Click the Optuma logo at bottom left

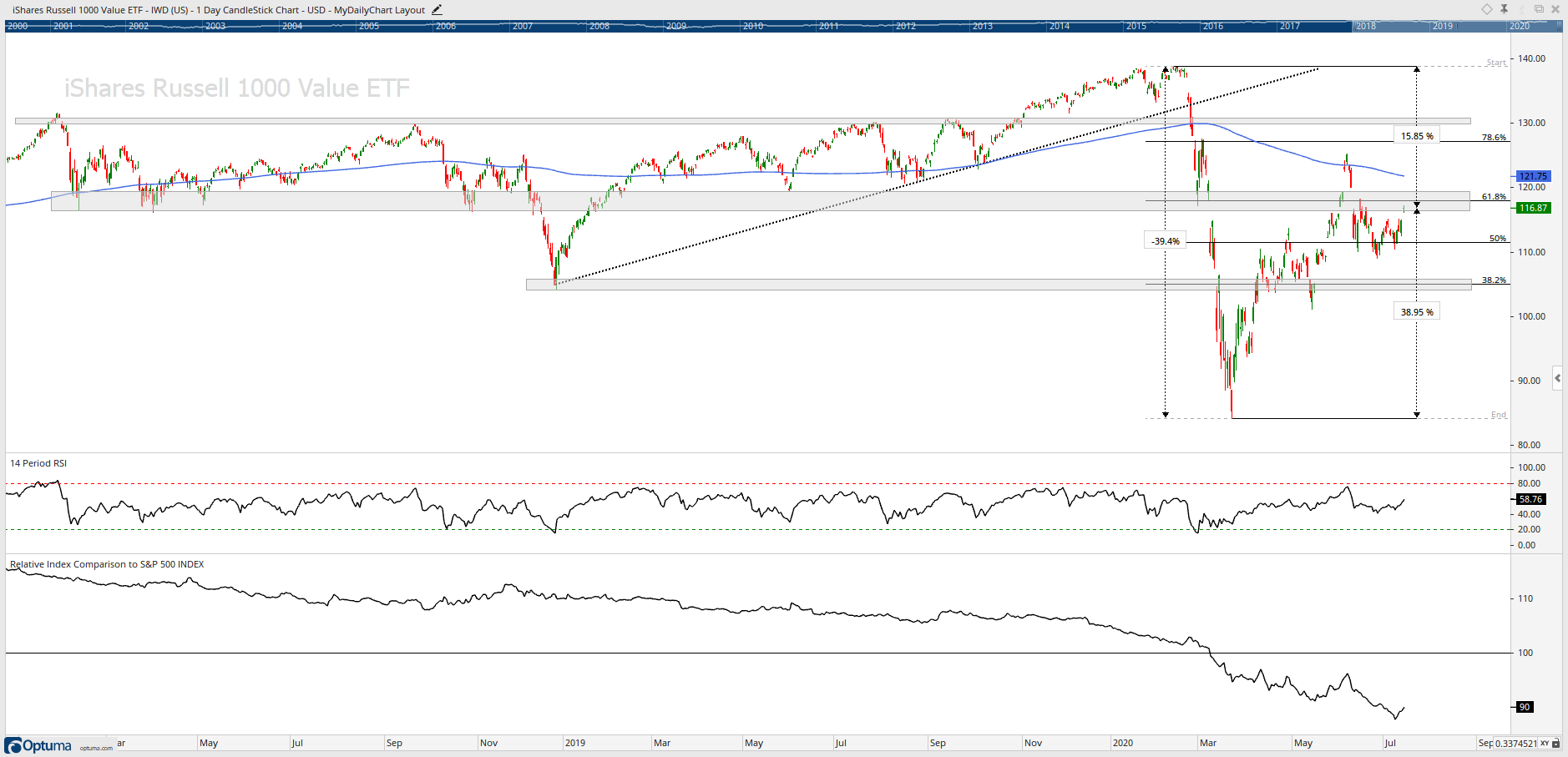tap(38, 745)
